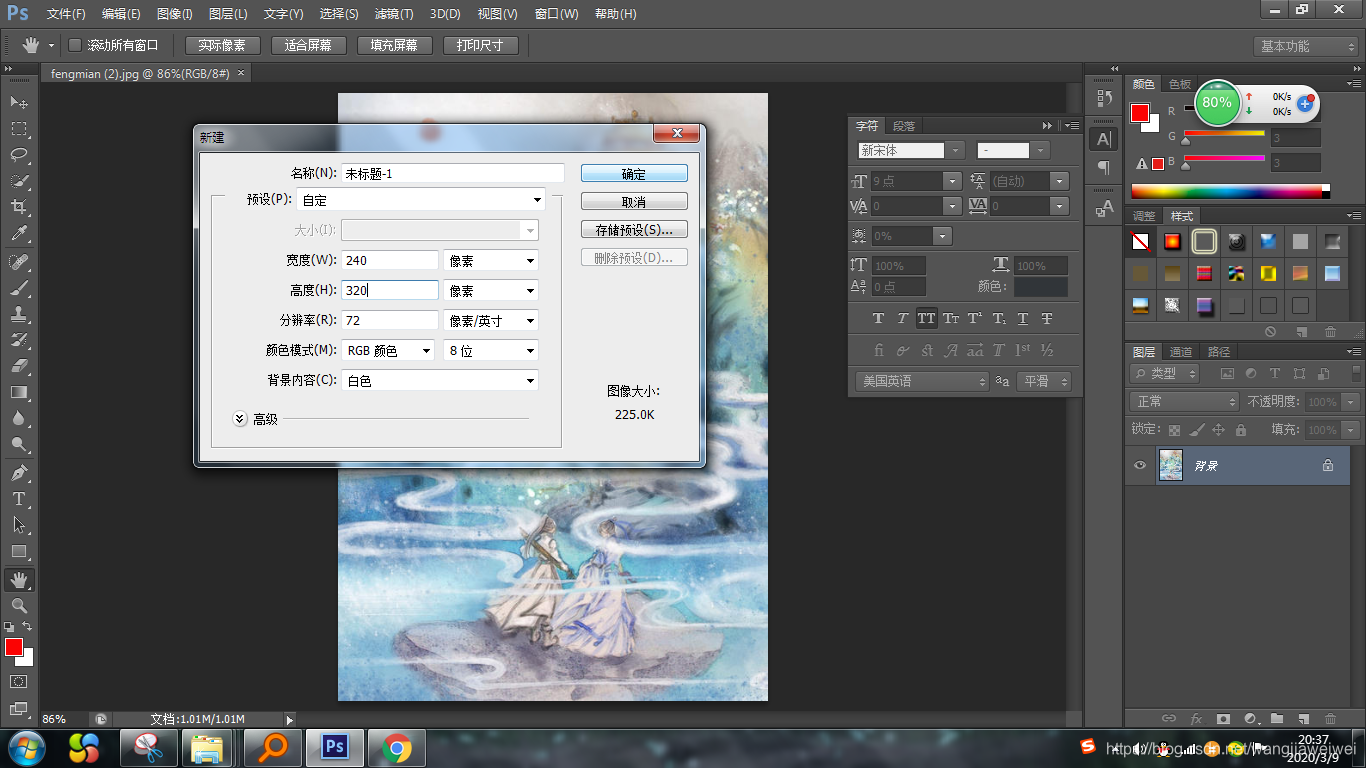This screenshot has height=768, width=1366.
Task: Open the resolution units dropdown
Action: pyautogui.click(x=491, y=321)
